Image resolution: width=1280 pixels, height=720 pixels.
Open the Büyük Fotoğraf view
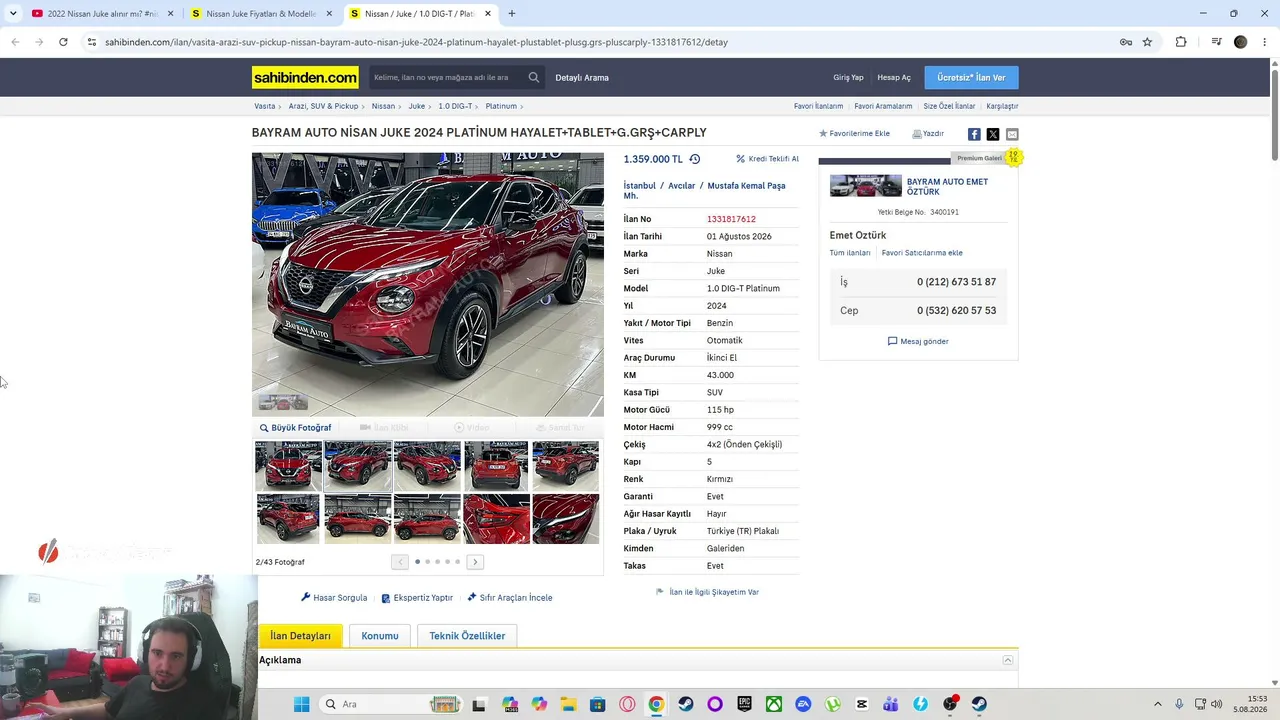[x=295, y=428]
